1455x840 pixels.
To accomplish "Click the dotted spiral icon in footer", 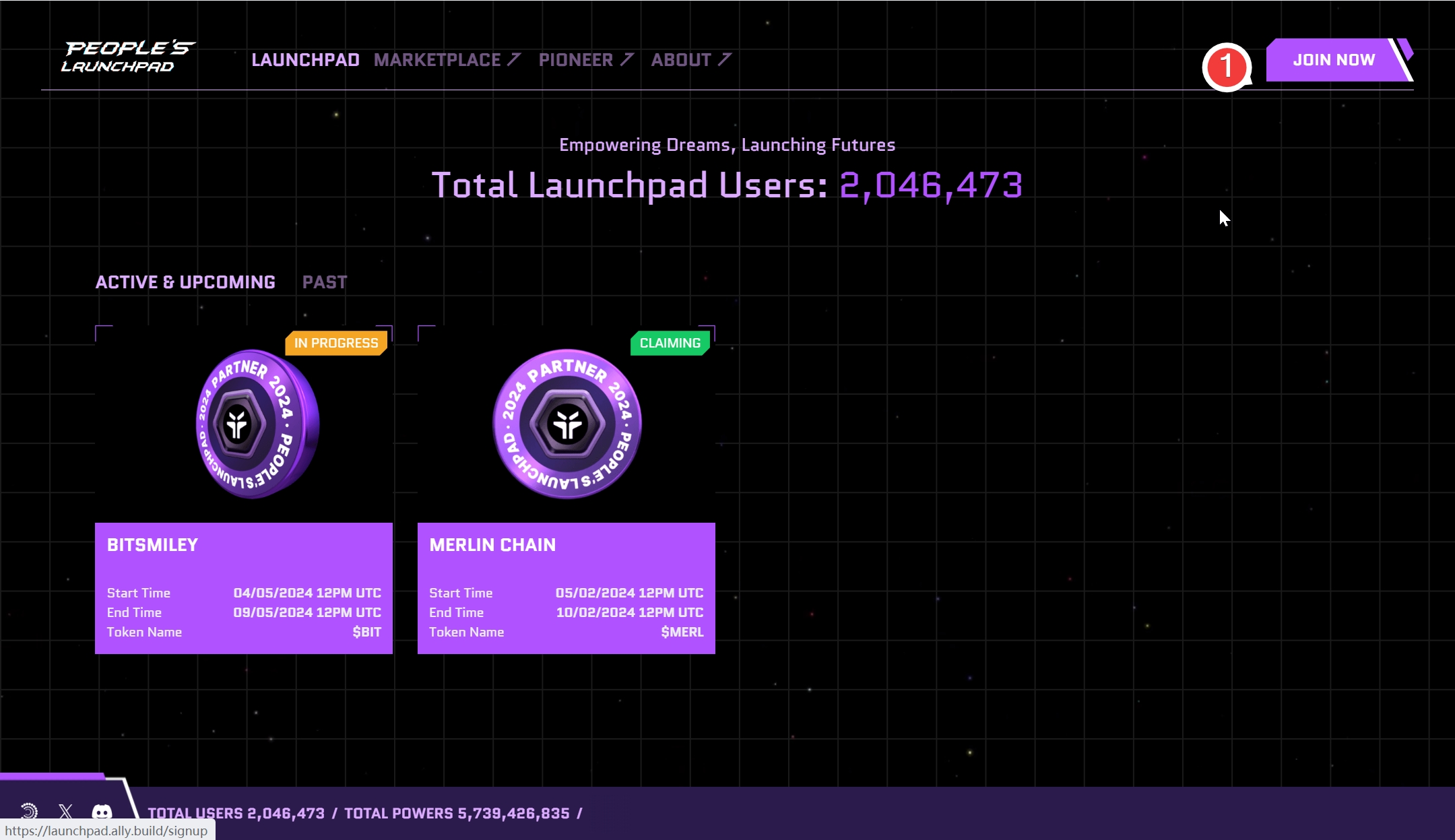I will (29, 811).
